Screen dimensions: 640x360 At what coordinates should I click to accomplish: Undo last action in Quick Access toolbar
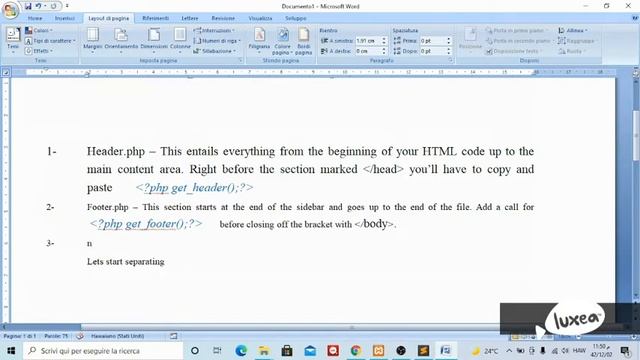click(38, 6)
